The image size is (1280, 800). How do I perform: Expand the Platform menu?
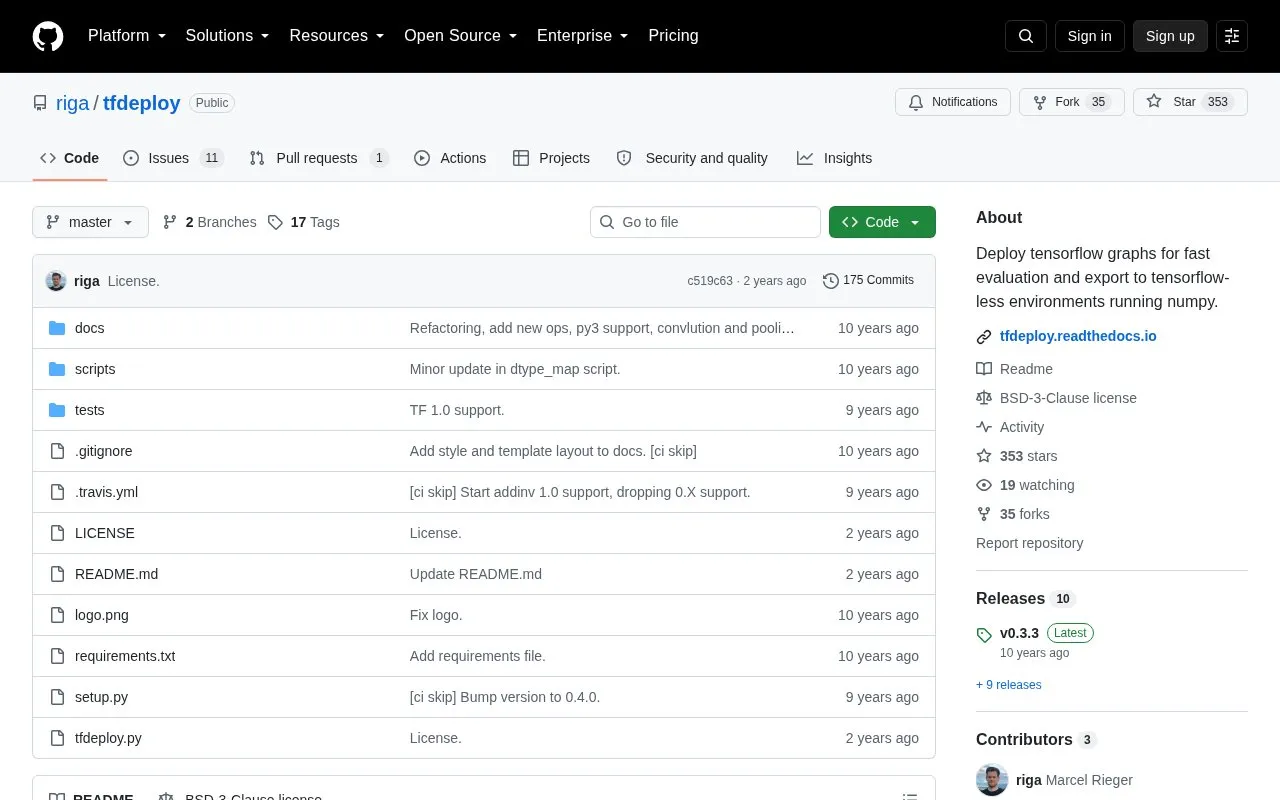tap(127, 36)
